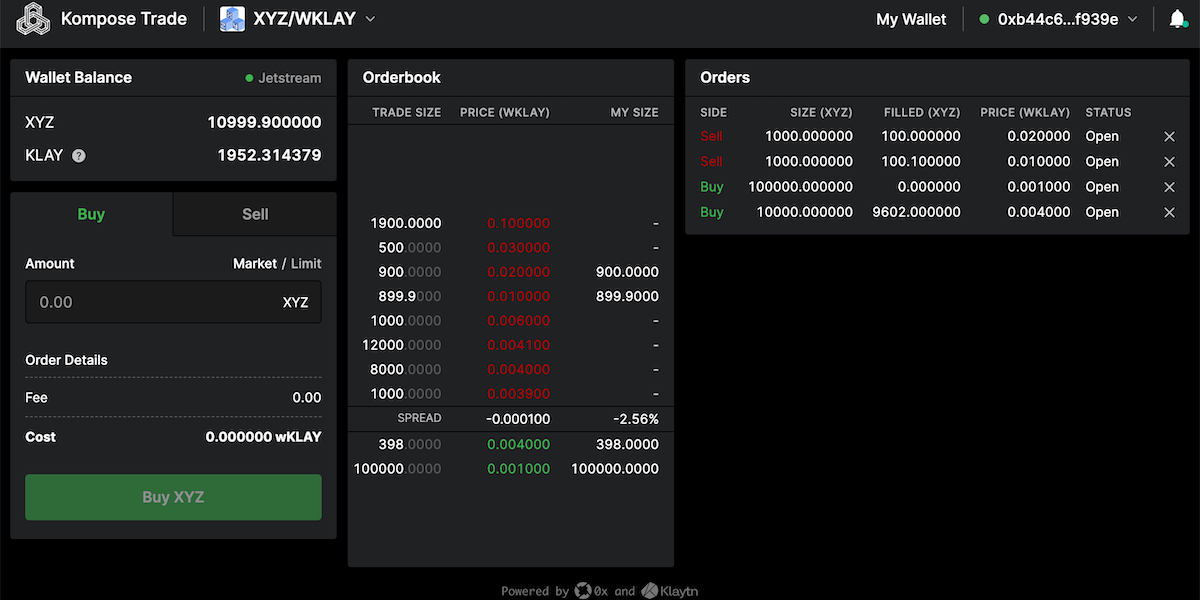Screen dimensions: 1200x600
Task: Open the notifications bell
Action: [1177, 19]
